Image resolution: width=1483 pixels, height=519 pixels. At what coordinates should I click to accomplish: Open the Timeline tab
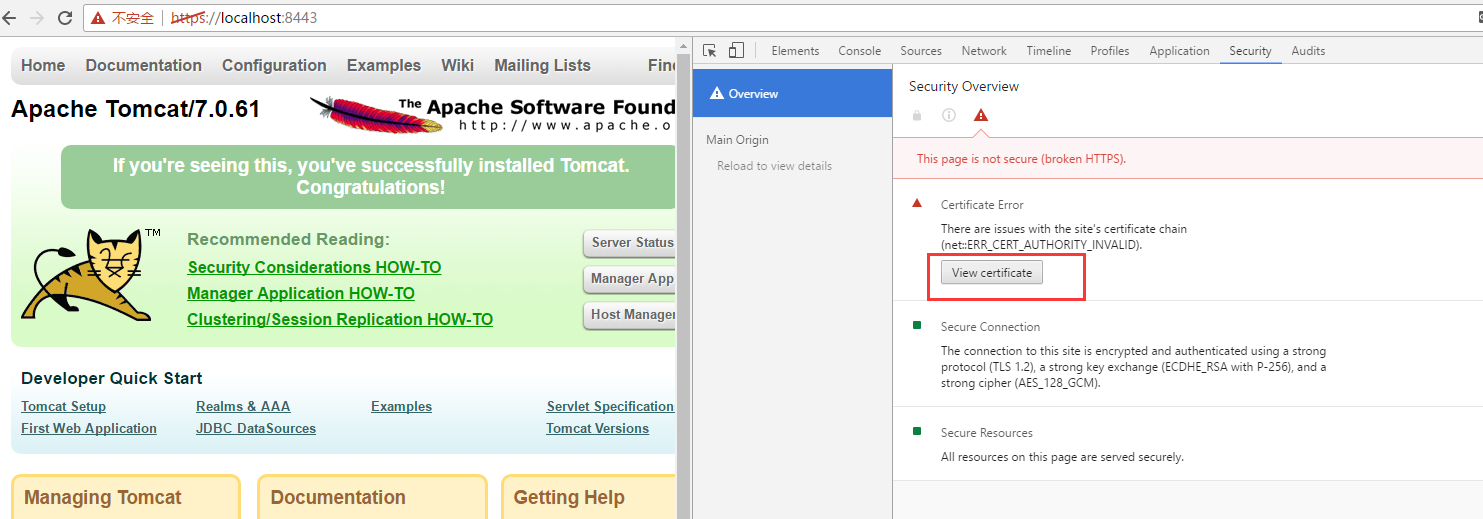tap(1049, 51)
